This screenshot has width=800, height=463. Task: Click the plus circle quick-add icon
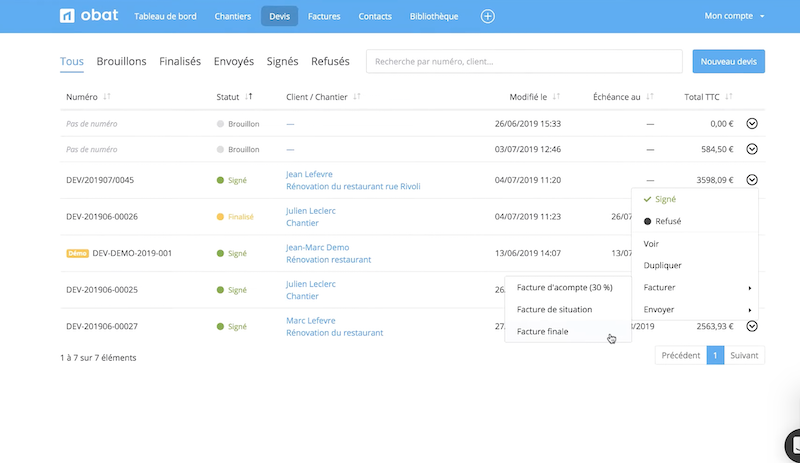487,16
